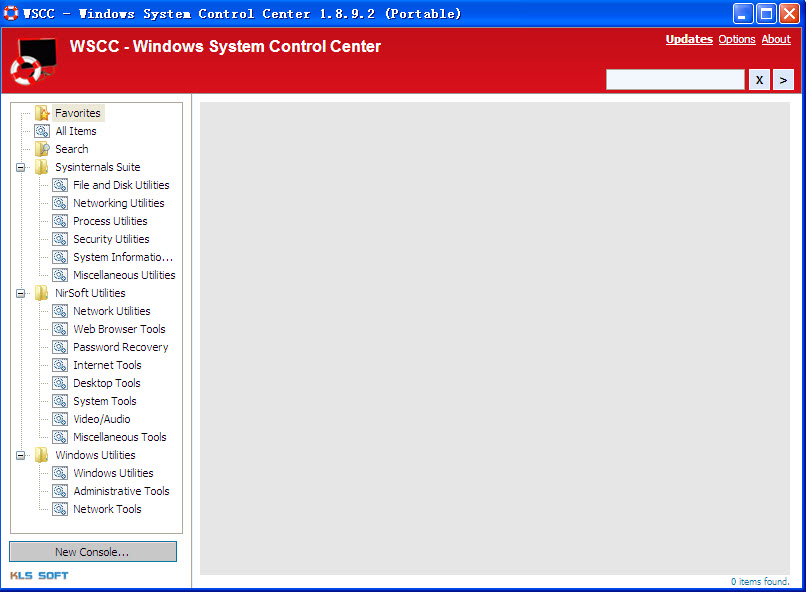Click the Desktop Tools icon

(x=60, y=383)
